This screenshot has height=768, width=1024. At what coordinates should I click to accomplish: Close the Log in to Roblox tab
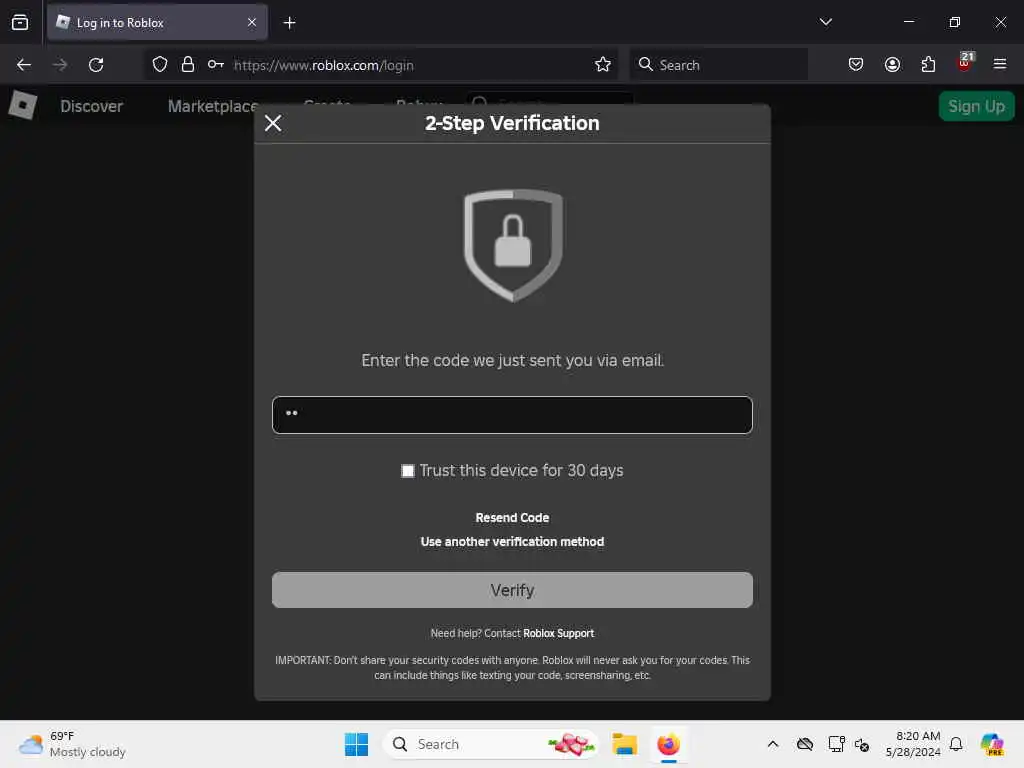(x=252, y=22)
